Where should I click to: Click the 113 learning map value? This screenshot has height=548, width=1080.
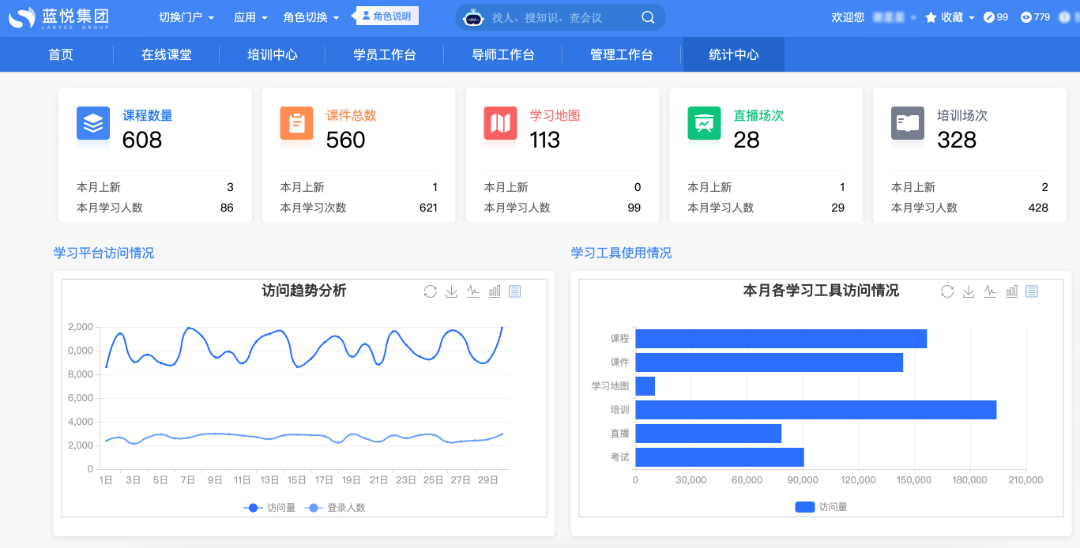point(545,140)
